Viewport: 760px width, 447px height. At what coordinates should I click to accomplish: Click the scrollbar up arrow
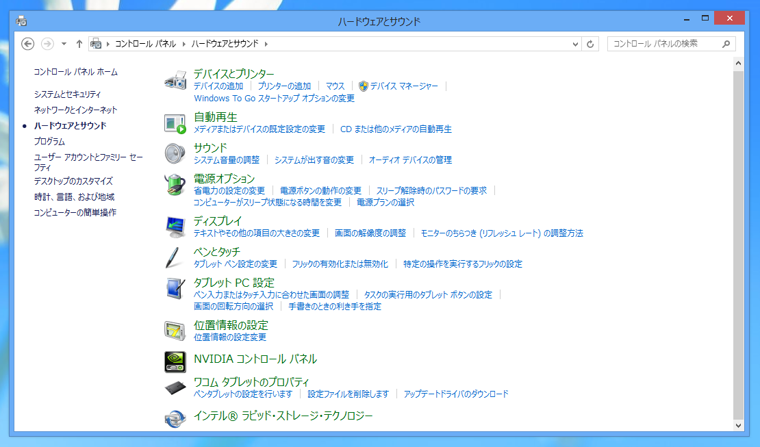(x=738, y=63)
